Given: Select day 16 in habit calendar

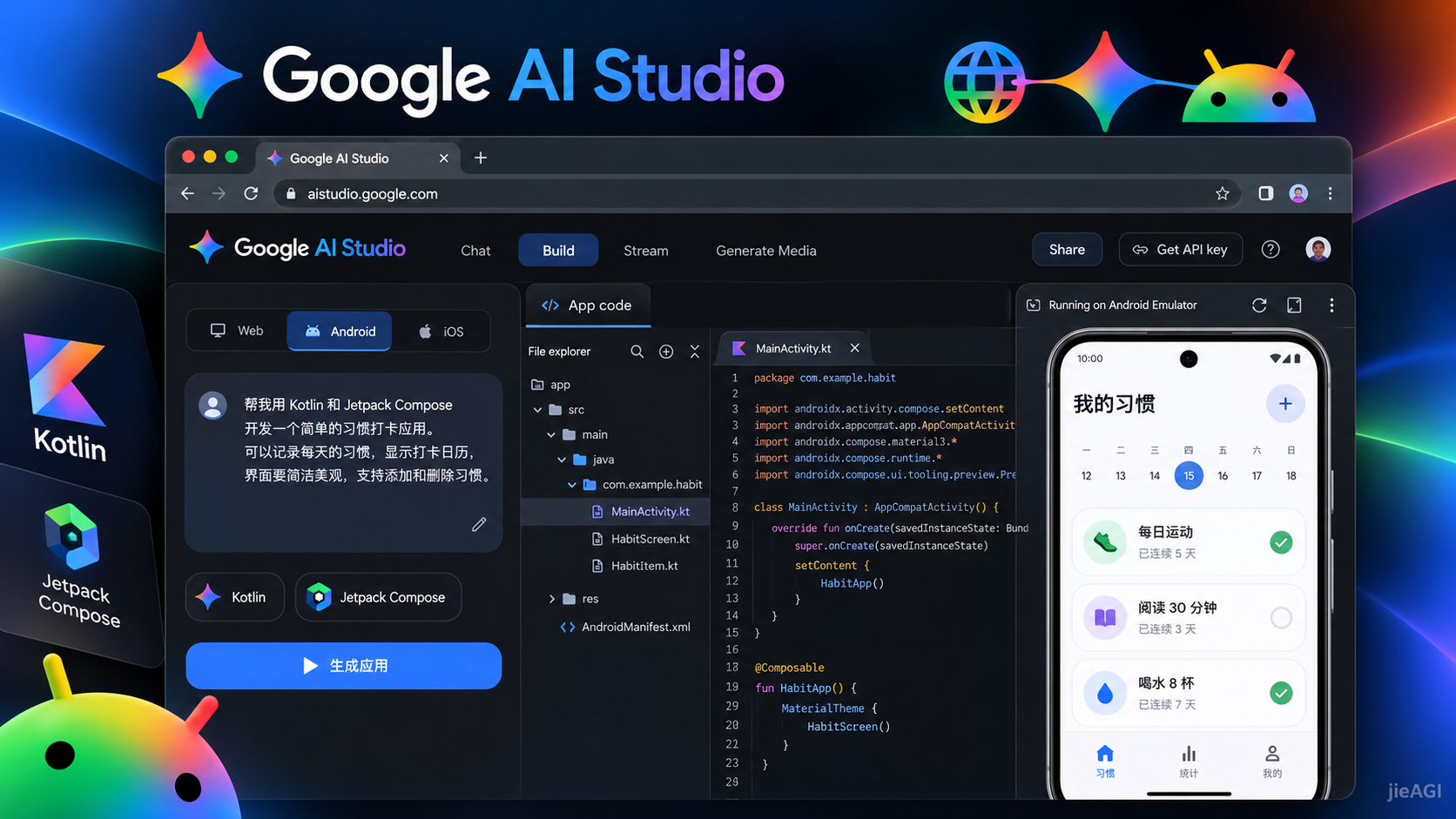Looking at the screenshot, I should pos(1223,475).
